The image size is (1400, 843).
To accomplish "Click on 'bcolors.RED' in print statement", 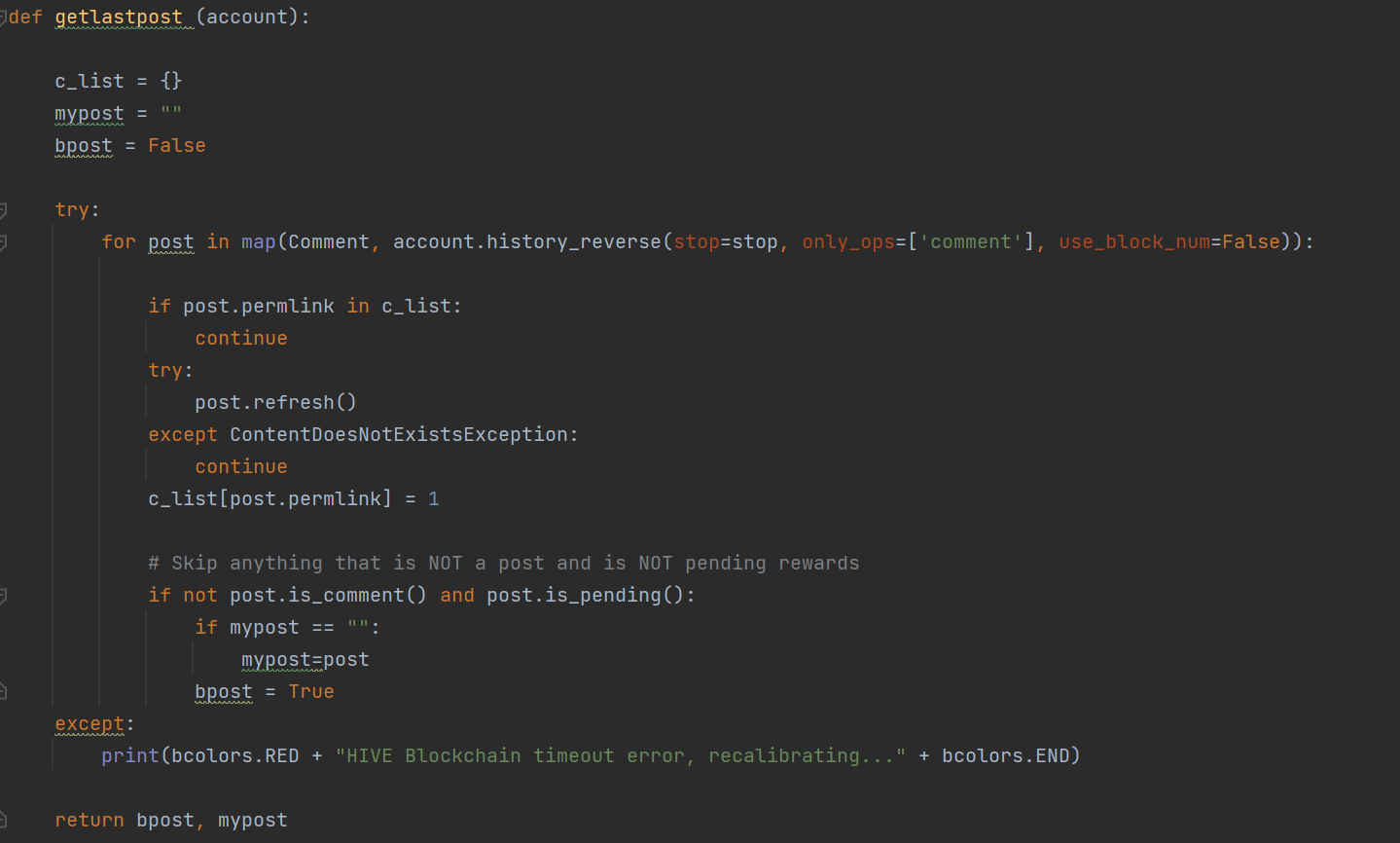I will (234, 756).
